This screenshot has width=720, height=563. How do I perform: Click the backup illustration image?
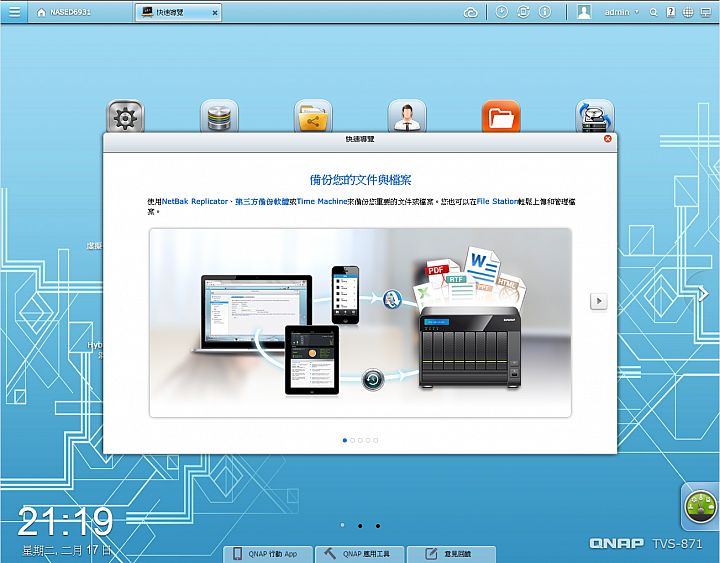[x=360, y=322]
